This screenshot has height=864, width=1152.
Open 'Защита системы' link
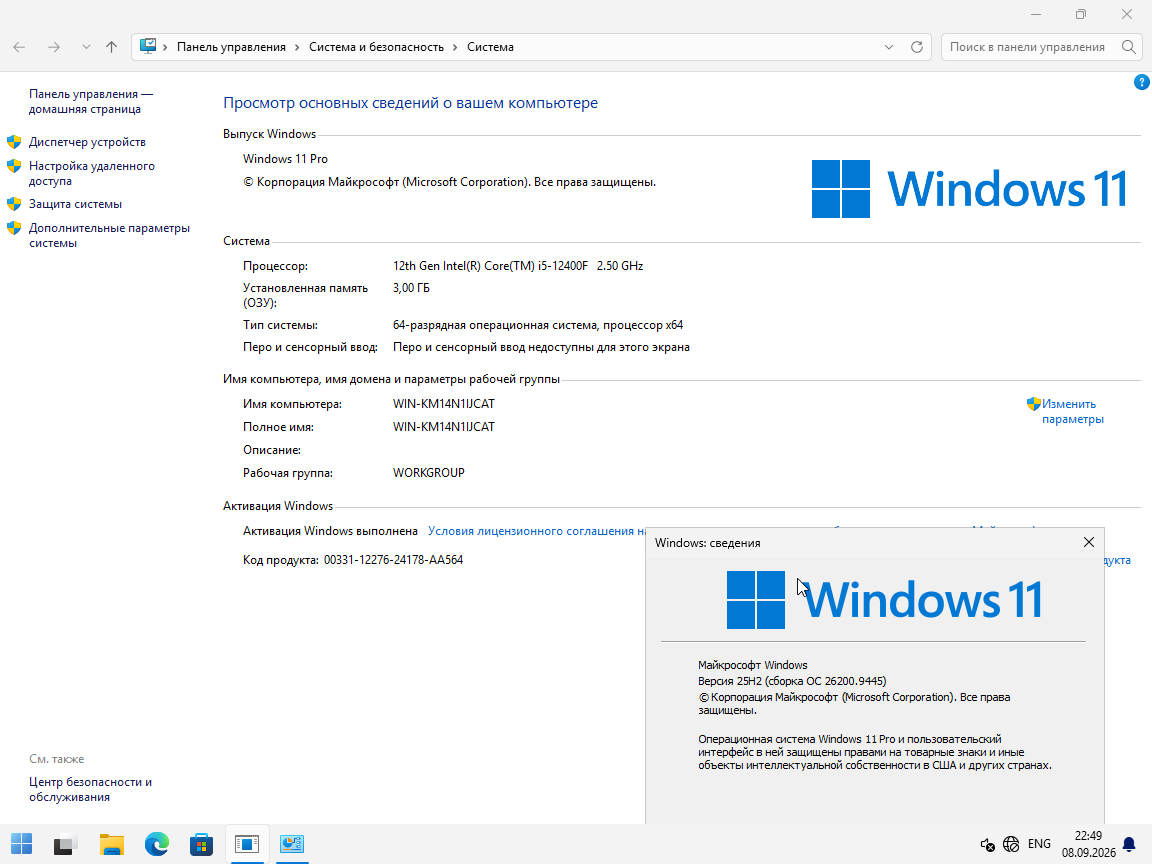point(76,204)
